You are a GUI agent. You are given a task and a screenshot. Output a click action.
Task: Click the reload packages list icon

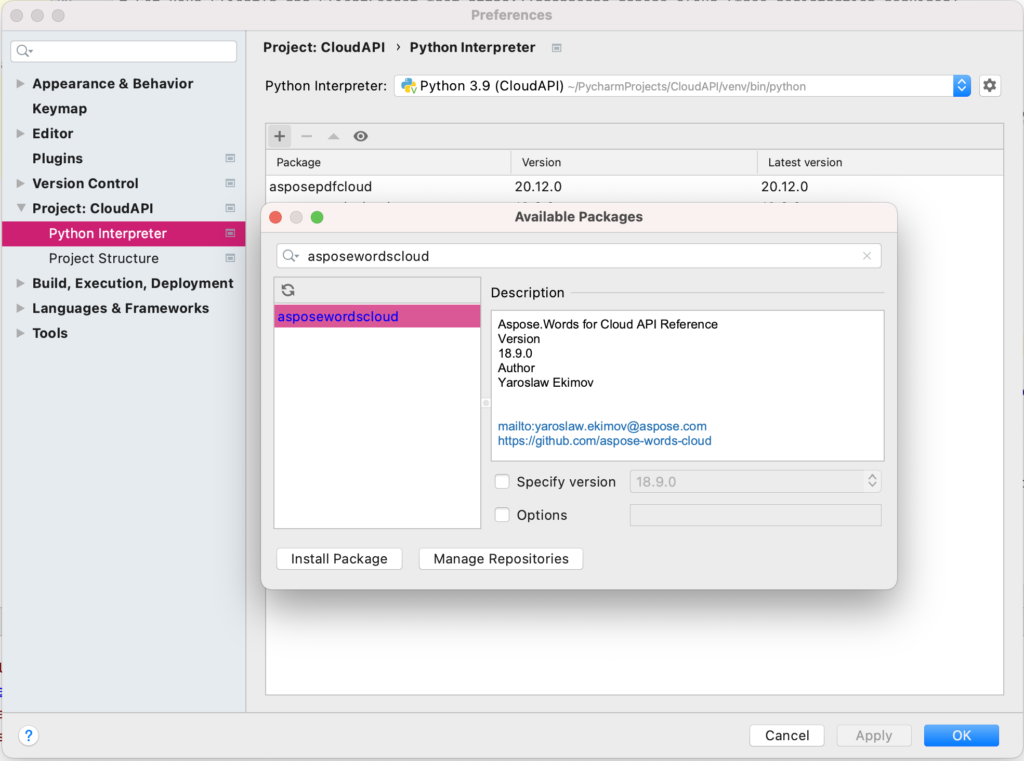coord(288,290)
